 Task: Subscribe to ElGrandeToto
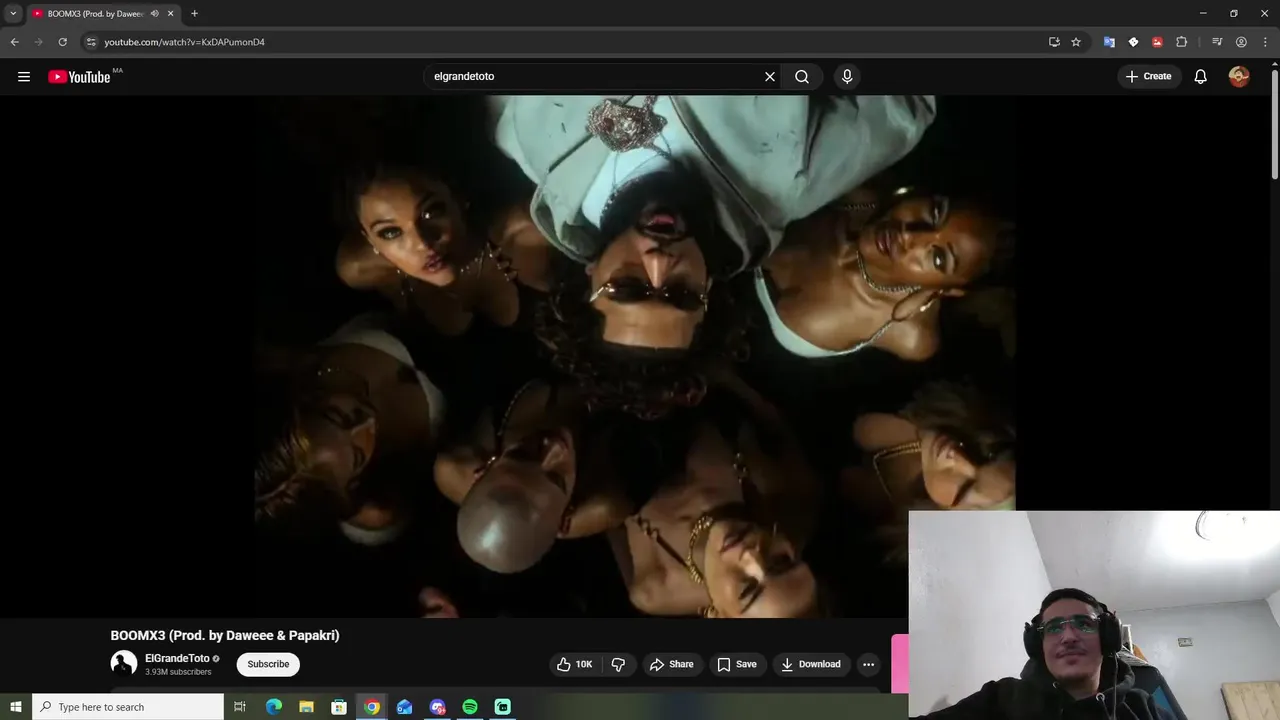[x=268, y=664]
